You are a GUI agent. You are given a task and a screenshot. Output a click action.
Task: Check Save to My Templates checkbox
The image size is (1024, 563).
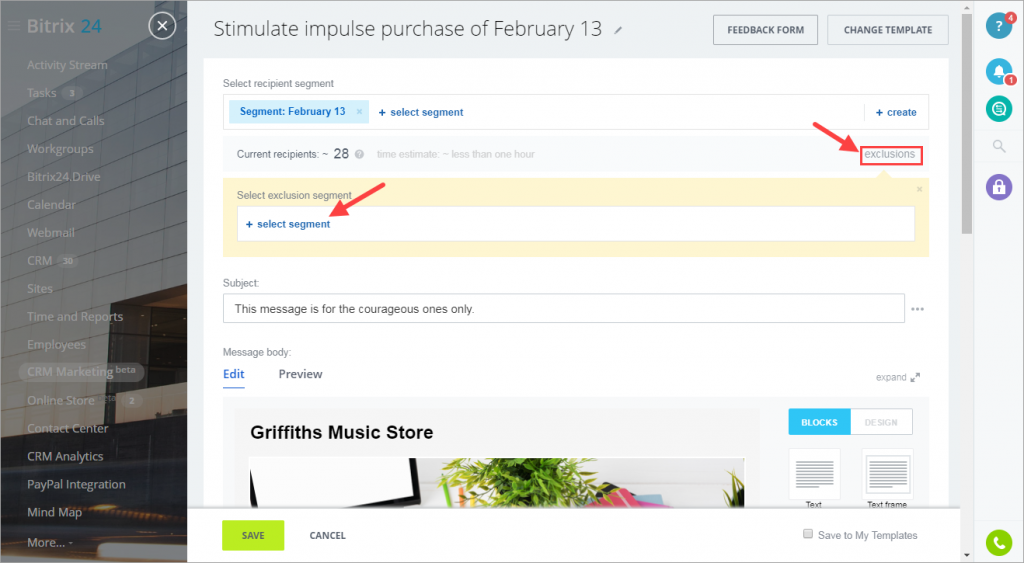pyautogui.click(x=808, y=534)
